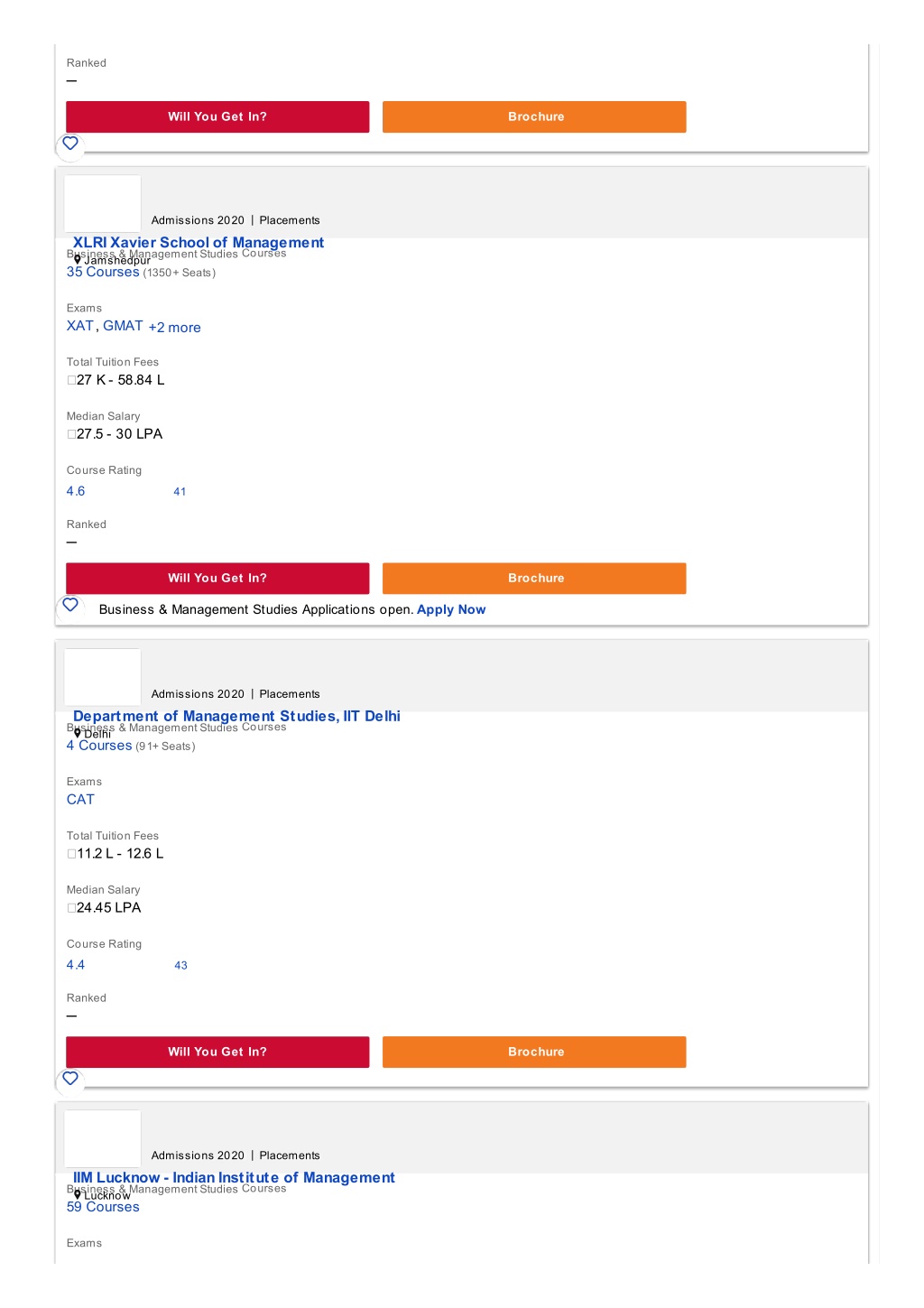This screenshot has width=924, height=1308.
Task: Expand '+2 more' exams for XLRI
Action: pyautogui.click(x=174, y=328)
